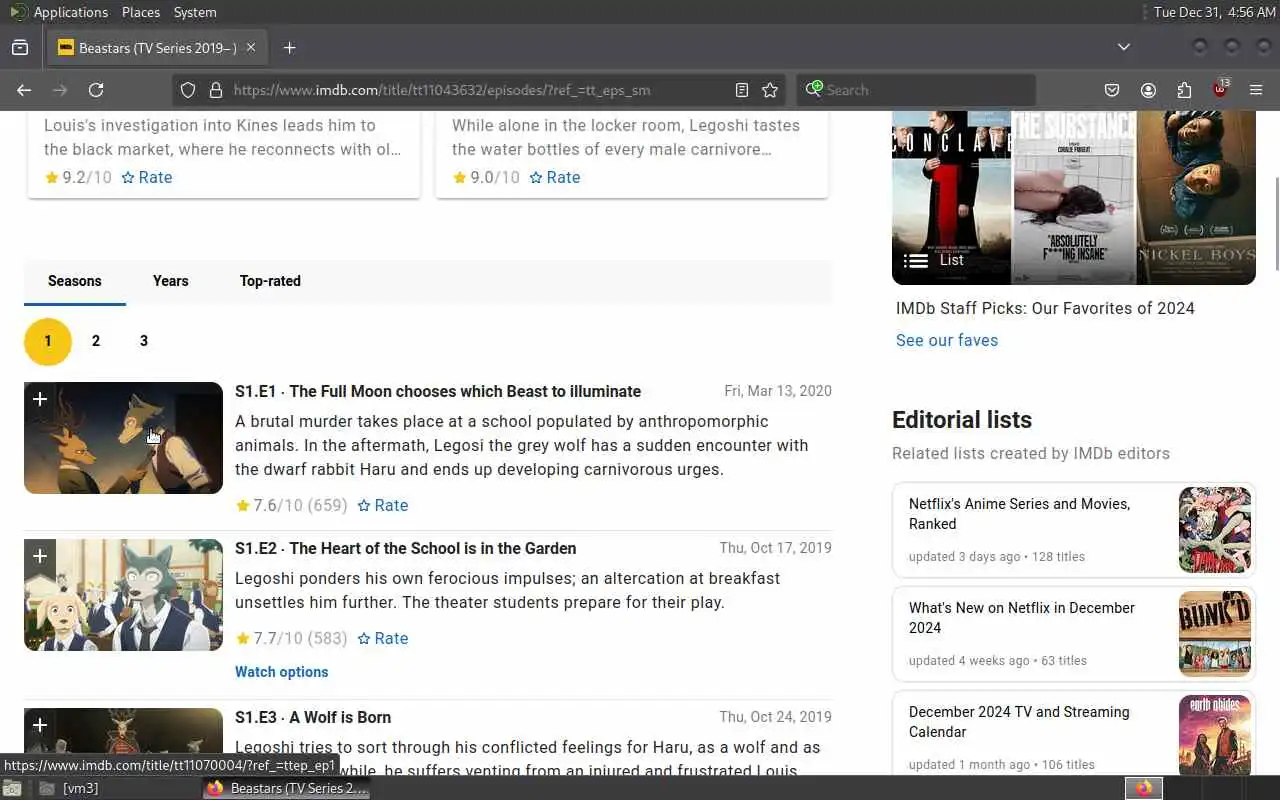Click the page vertical scrollbar
This screenshot has width=1280, height=800.
pos(1276,222)
